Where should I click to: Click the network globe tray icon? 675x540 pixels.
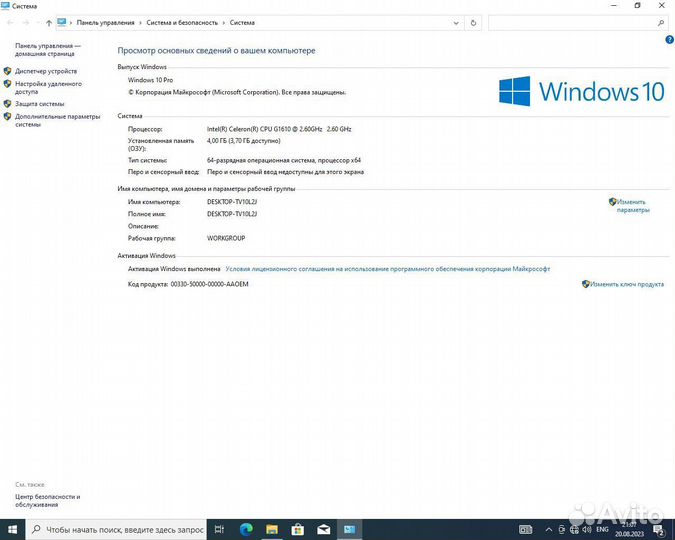pos(574,530)
